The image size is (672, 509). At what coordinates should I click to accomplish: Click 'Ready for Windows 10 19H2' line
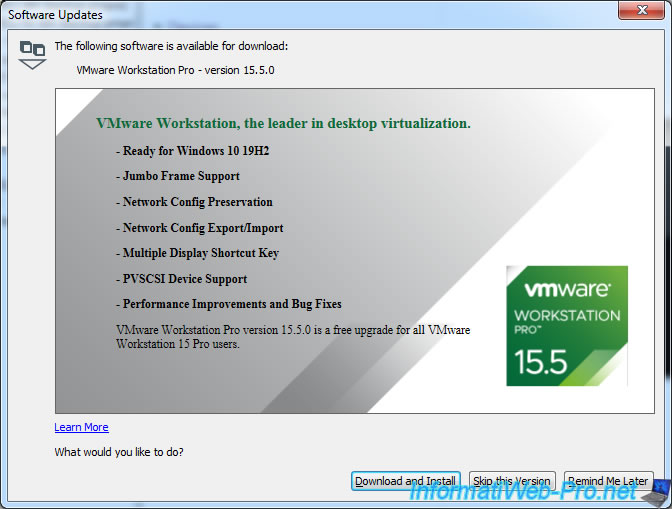point(192,151)
